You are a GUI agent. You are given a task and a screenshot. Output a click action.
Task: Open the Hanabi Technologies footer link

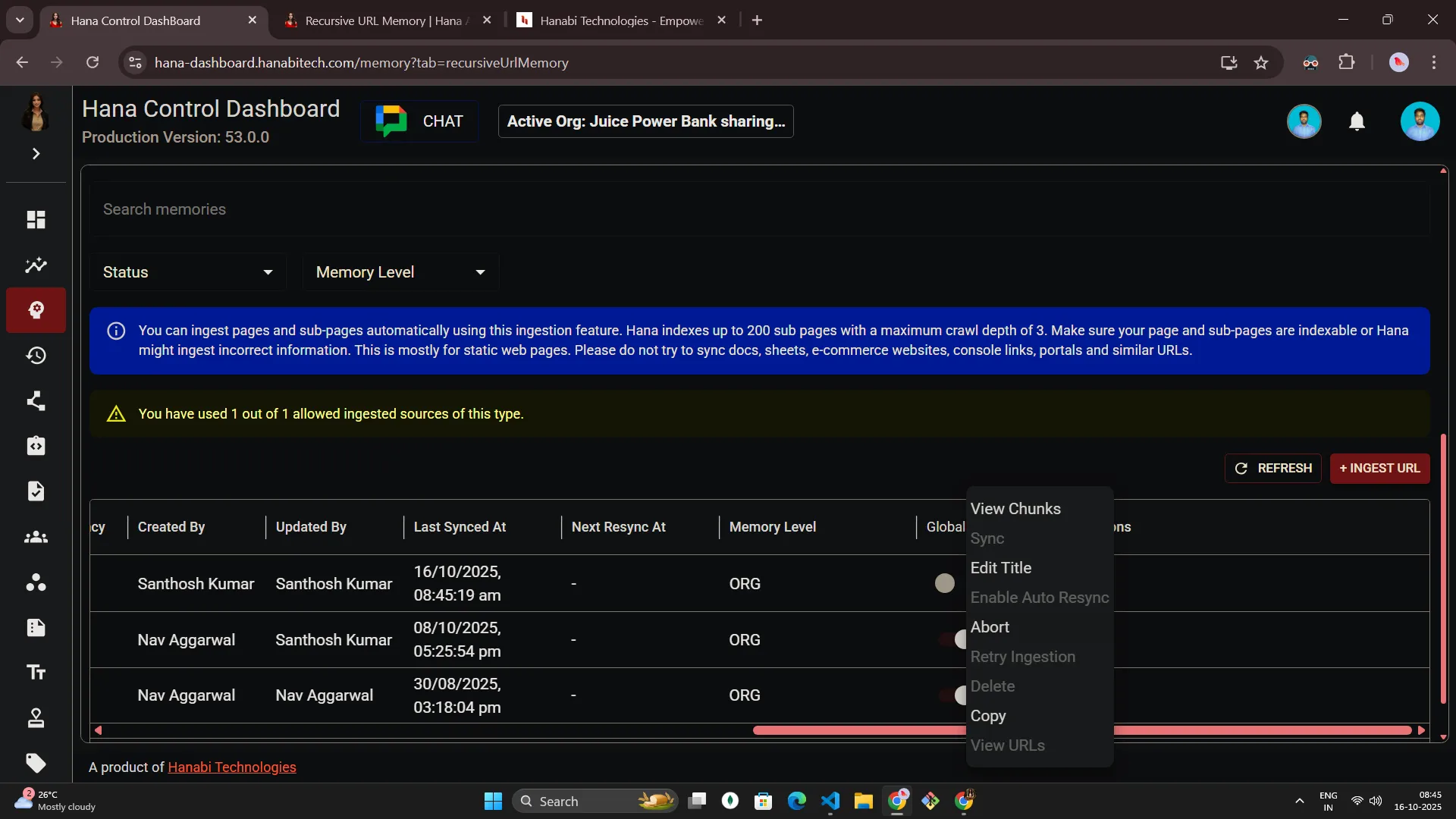(x=231, y=767)
